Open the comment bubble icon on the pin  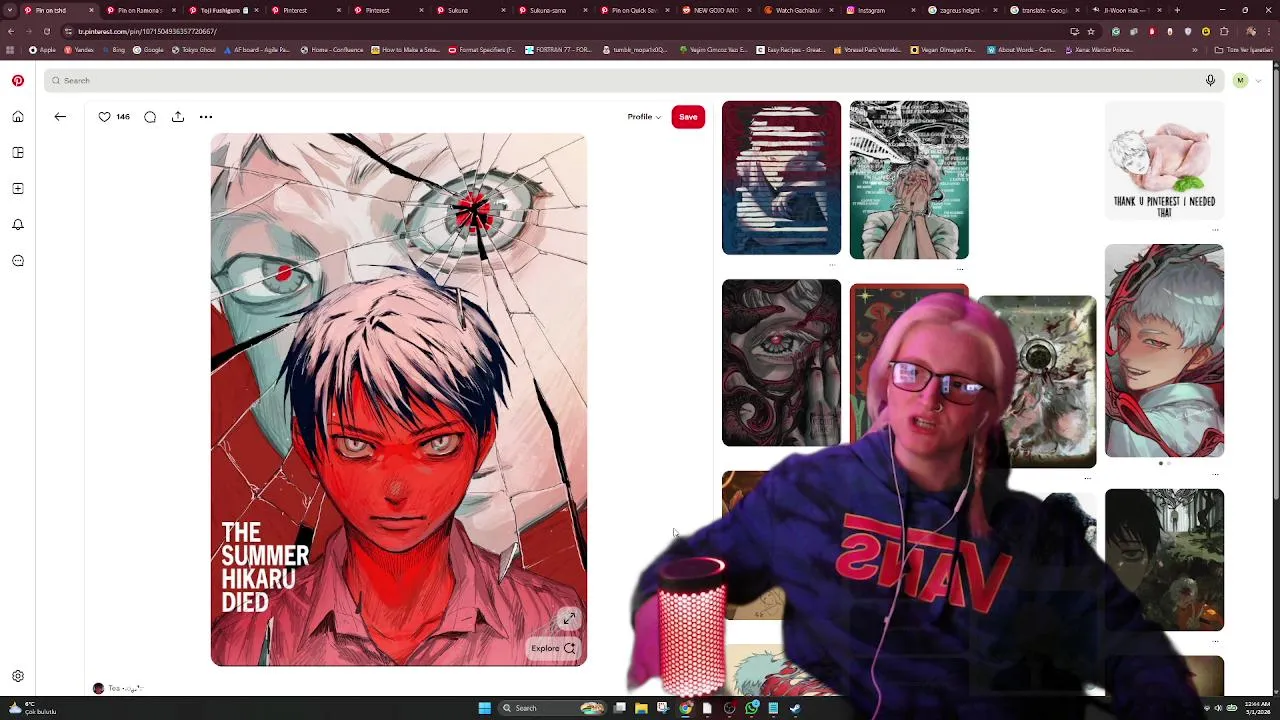point(150,117)
